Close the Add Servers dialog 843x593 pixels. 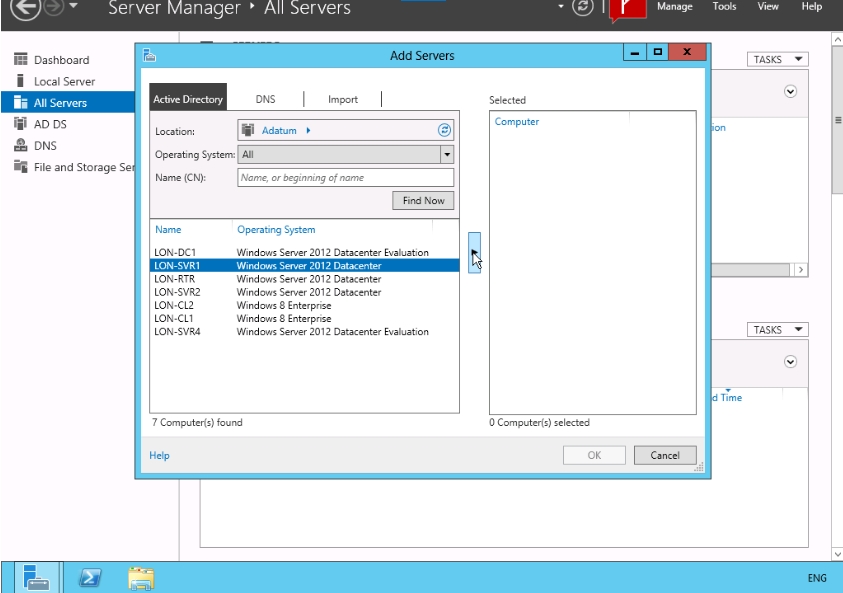pyautogui.click(x=687, y=52)
